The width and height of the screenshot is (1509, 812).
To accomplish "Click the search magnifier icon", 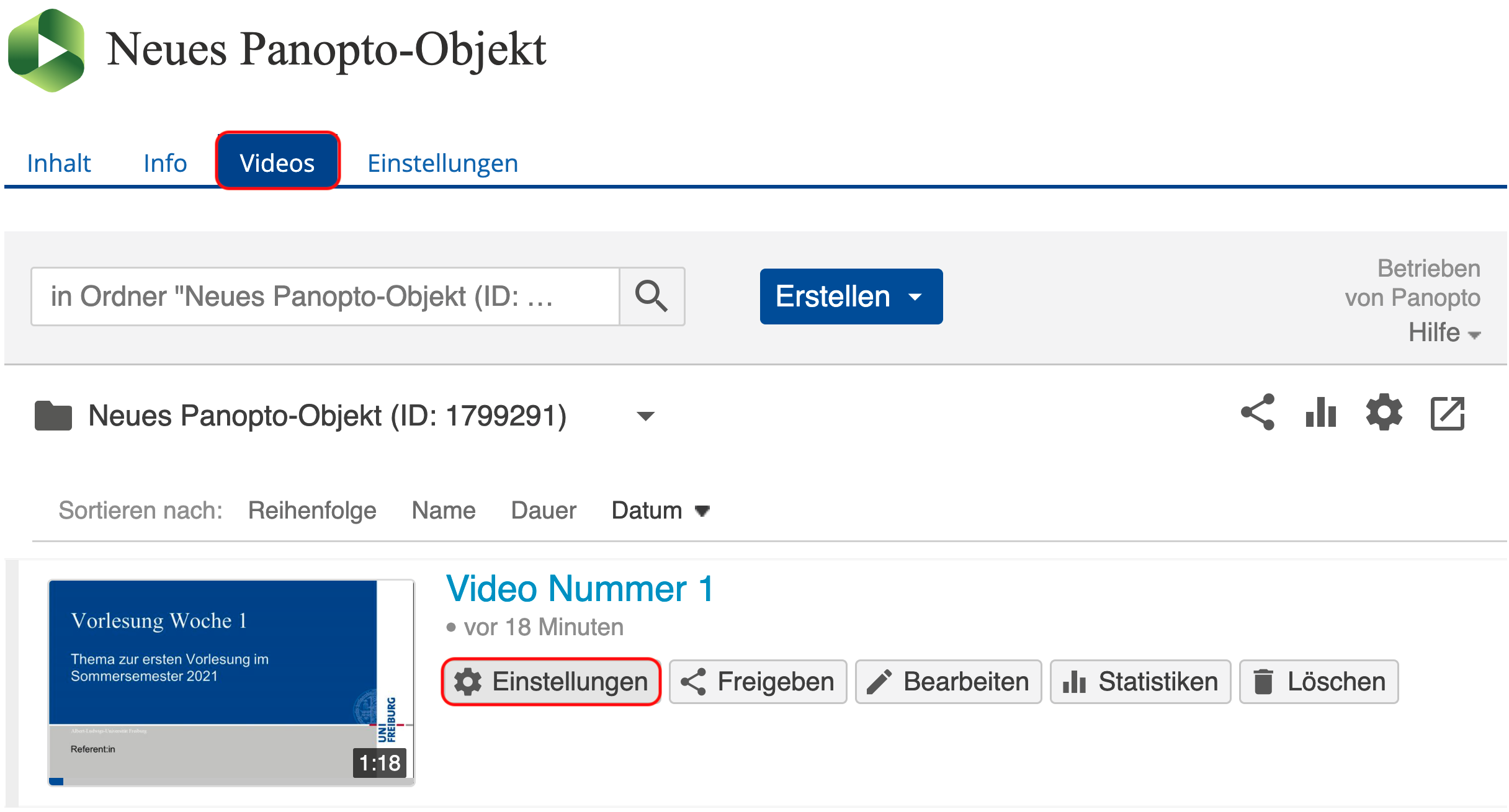I will coord(652,297).
